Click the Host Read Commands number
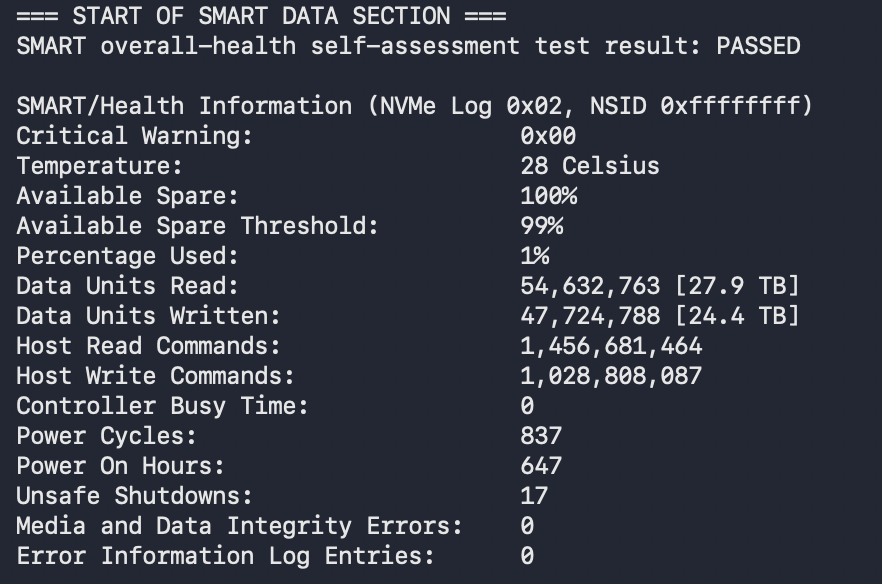 click(x=611, y=346)
